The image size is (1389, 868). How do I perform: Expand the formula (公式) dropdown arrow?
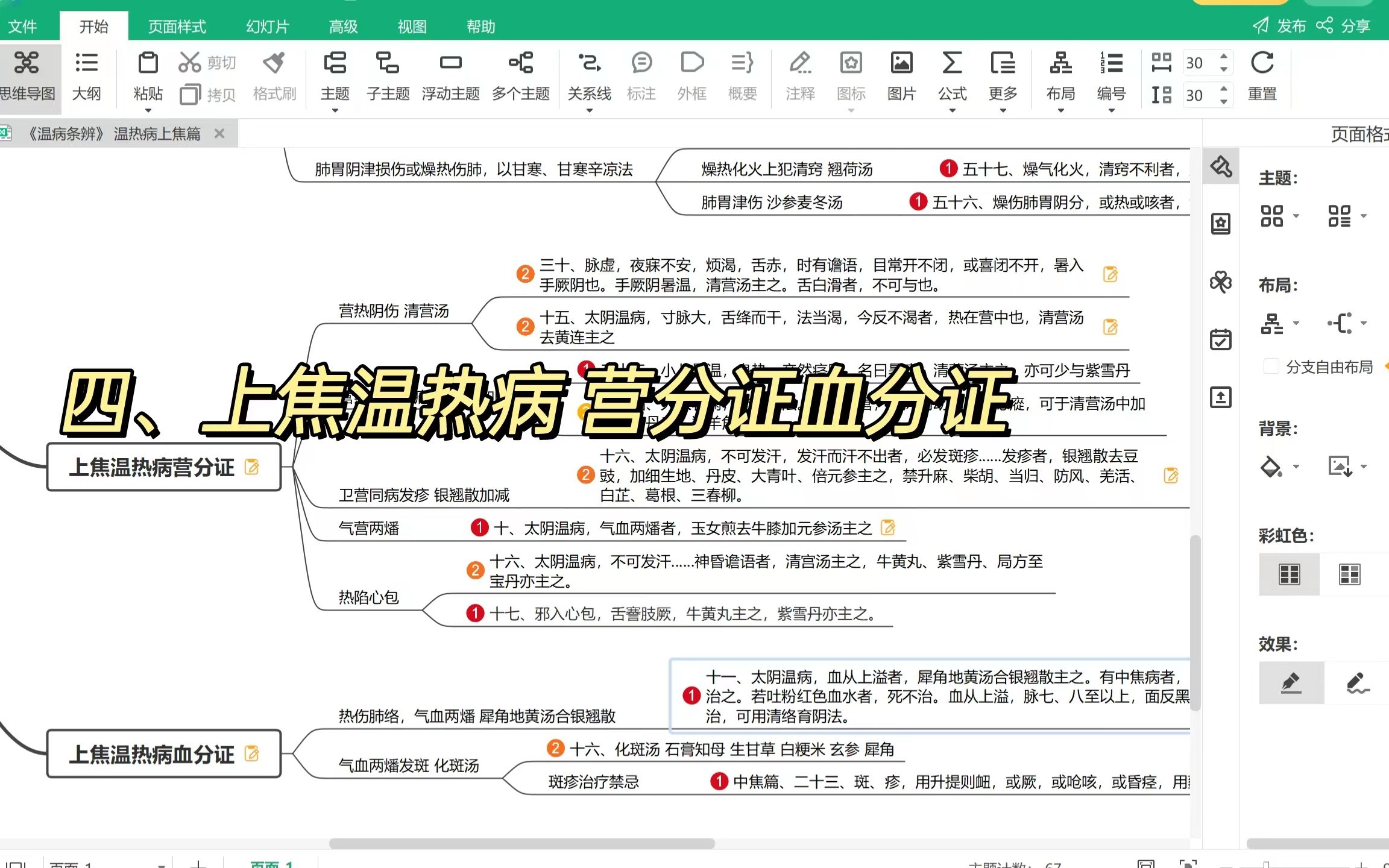[952, 110]
